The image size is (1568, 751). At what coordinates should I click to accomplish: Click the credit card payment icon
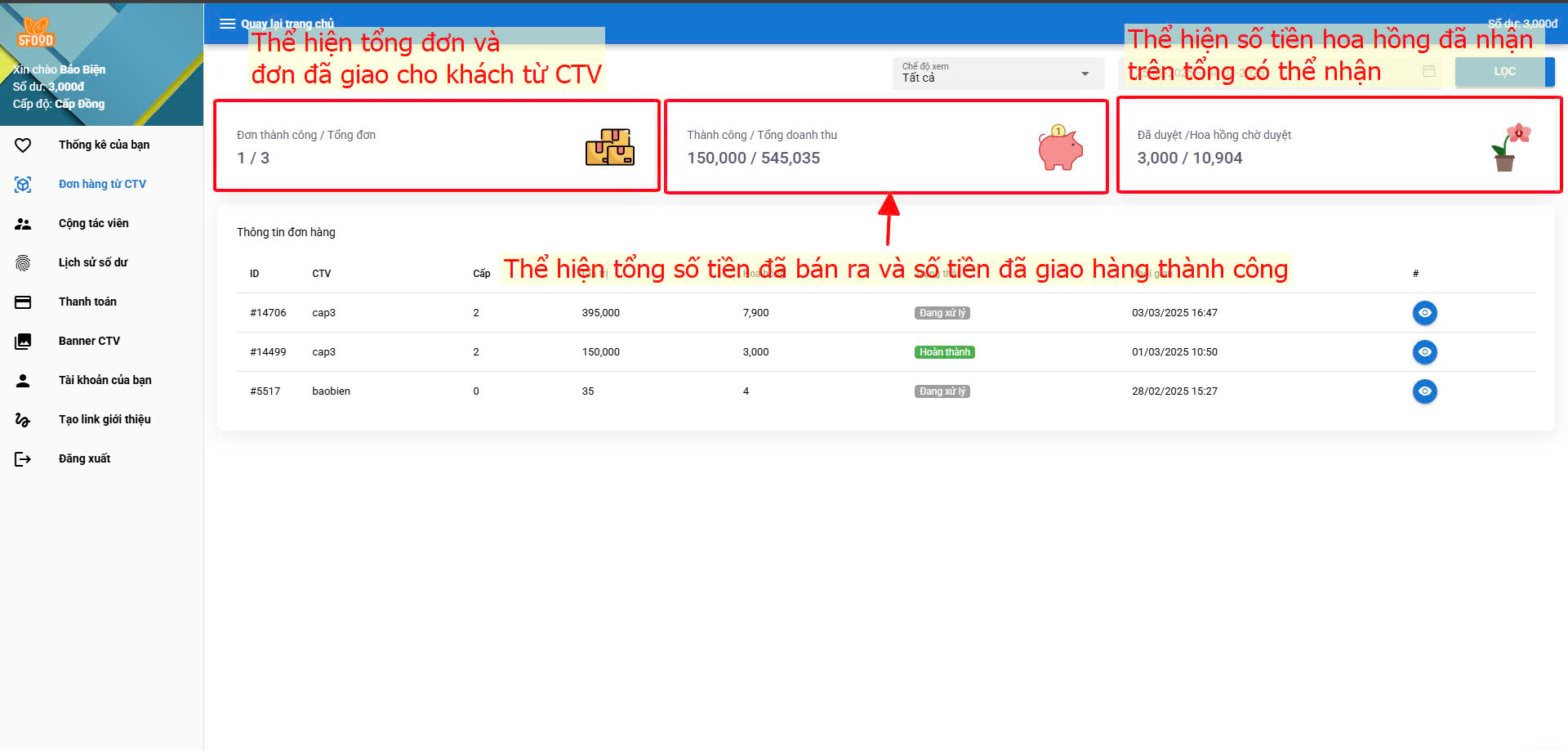click(23, 302)
